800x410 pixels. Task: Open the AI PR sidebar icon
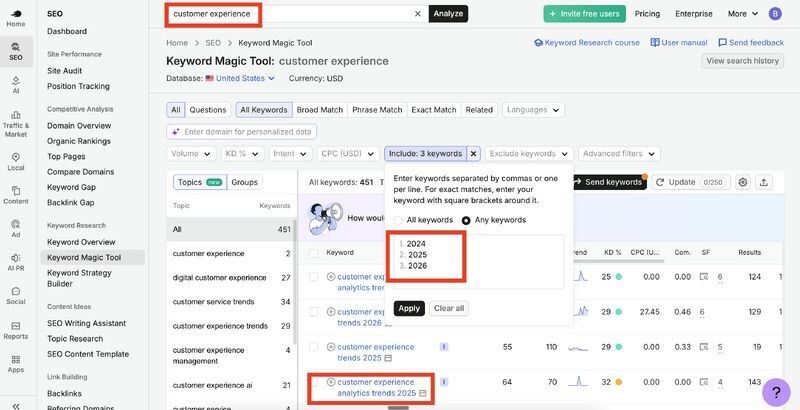16,262
